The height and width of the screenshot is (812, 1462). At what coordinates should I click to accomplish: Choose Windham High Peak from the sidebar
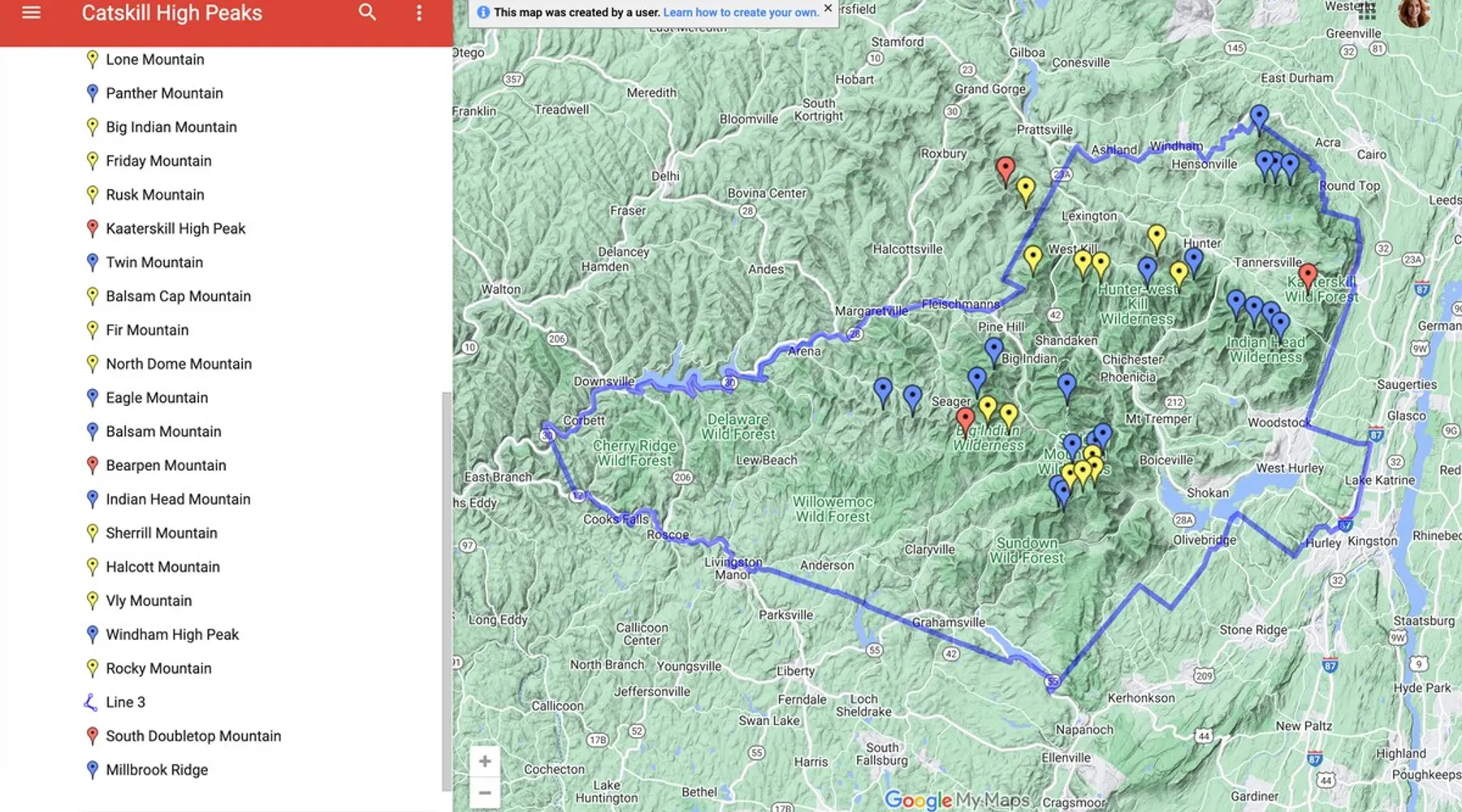coord(172,635)
